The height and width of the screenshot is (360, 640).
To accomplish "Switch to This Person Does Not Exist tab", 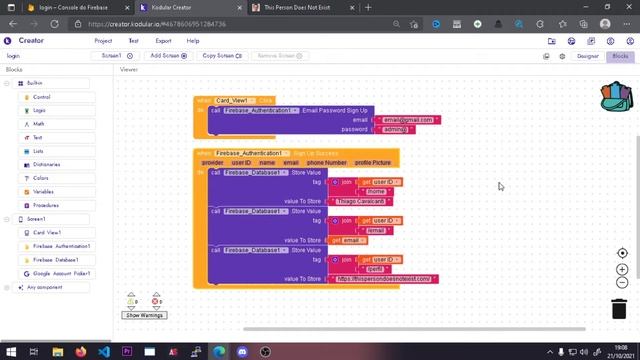I will click(x=303, y=7).
